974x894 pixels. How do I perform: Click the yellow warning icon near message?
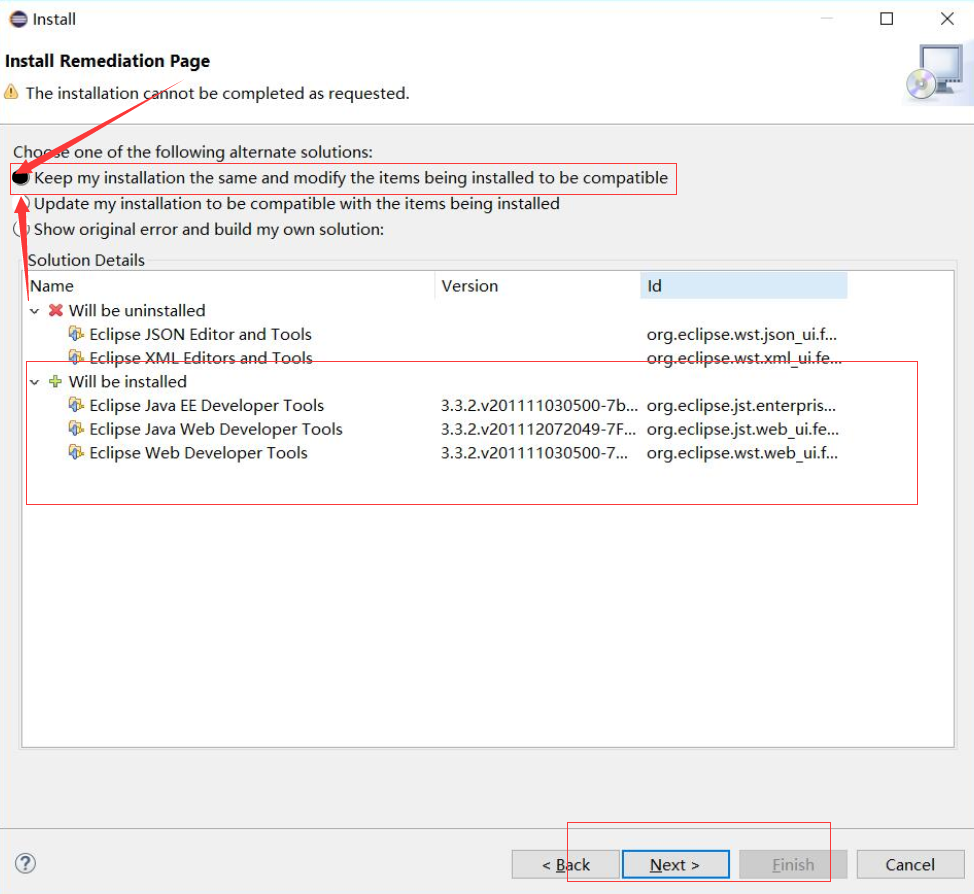[x=11, y=93]
